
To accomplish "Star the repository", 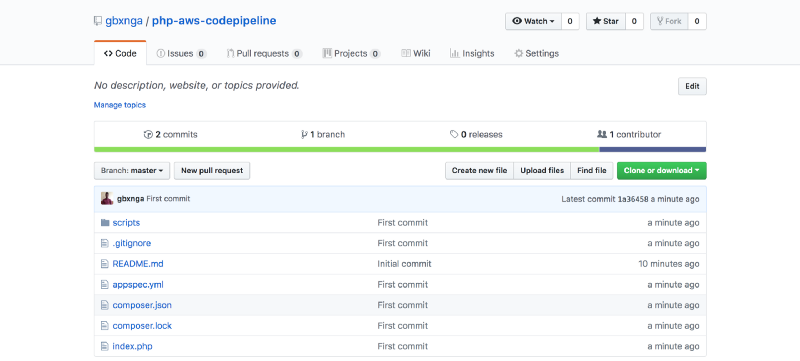I will click(x=606, y=21).
